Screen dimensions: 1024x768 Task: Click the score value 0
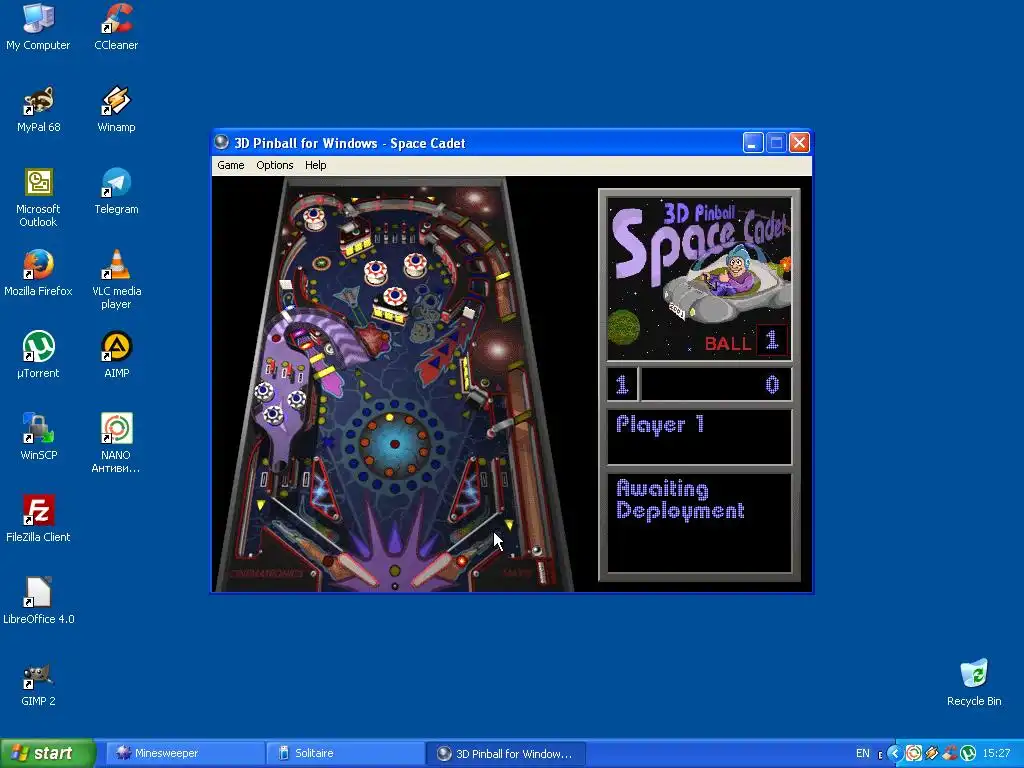click(x=772, y=384)
